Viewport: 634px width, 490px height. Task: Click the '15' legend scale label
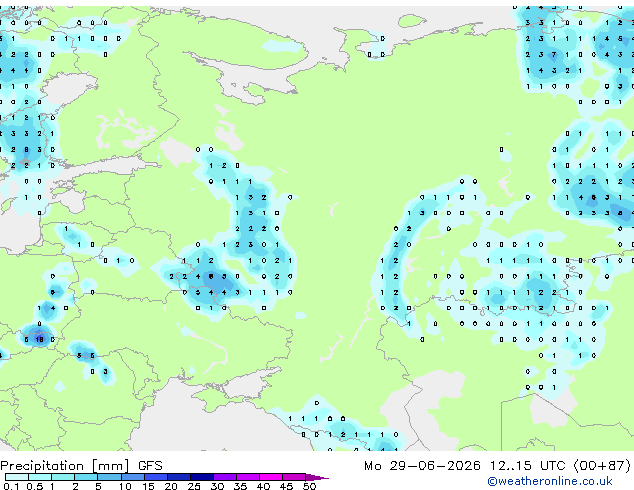148,486
